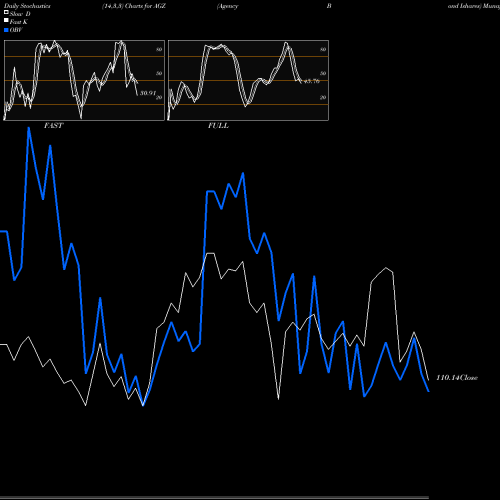Click the 30.91 value in FAST chart

148,93
